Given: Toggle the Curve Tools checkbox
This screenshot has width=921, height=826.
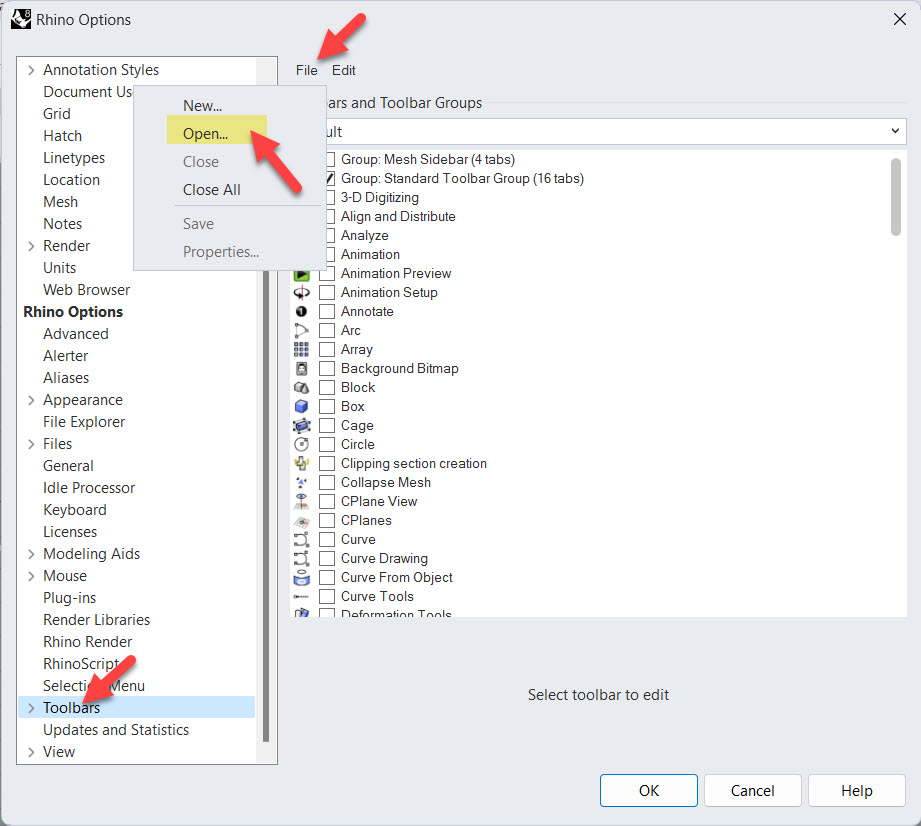Looking at the screenshot, I should (x=327, y=596).
